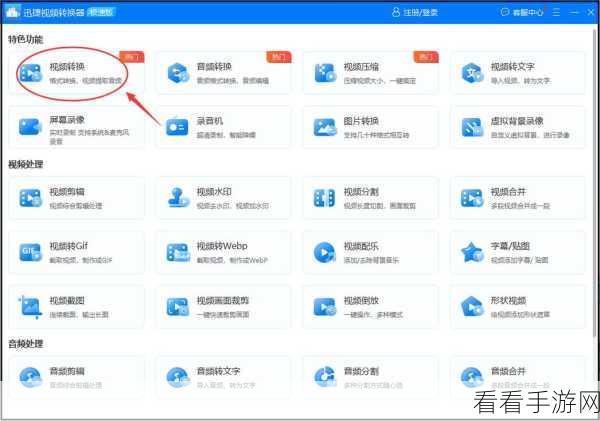Click the 视频配乐 card title text
Screen dimensions: 600x421
point(361,246)
